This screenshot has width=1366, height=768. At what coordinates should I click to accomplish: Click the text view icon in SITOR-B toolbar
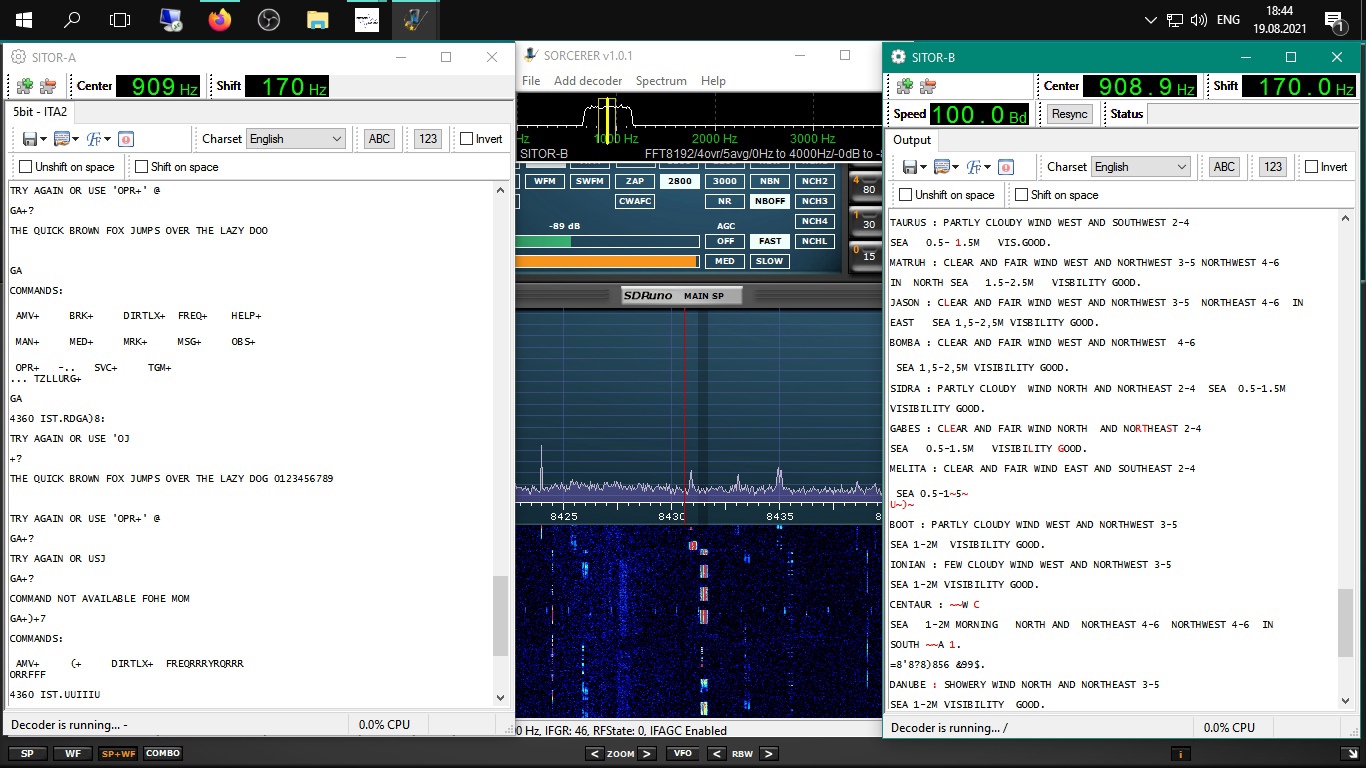pyautogui.click(x=940, y=167)
